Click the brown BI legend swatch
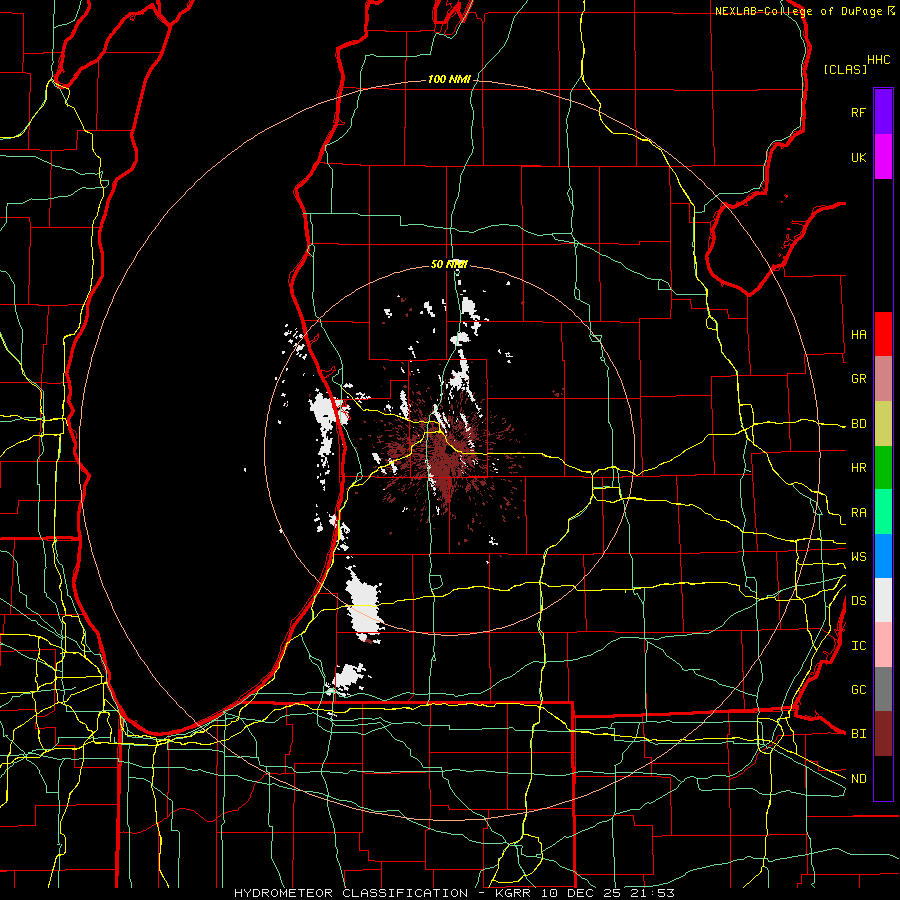900x900 pixels. [883, 734]
